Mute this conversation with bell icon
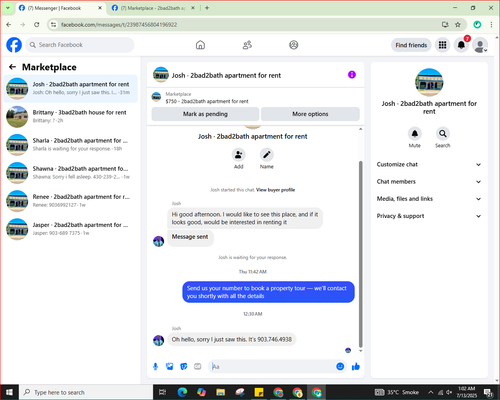Screen dimensions: 500x400 coord(415,134)
